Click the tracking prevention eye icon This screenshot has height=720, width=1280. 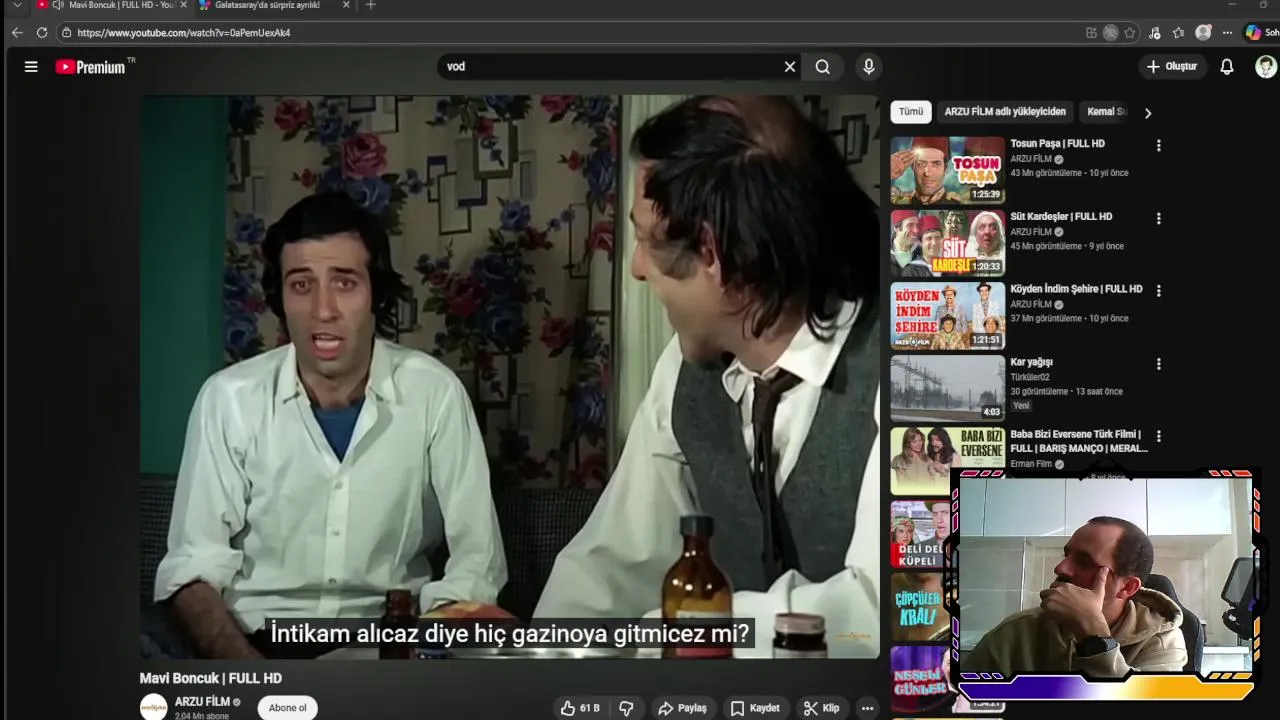1110,33
